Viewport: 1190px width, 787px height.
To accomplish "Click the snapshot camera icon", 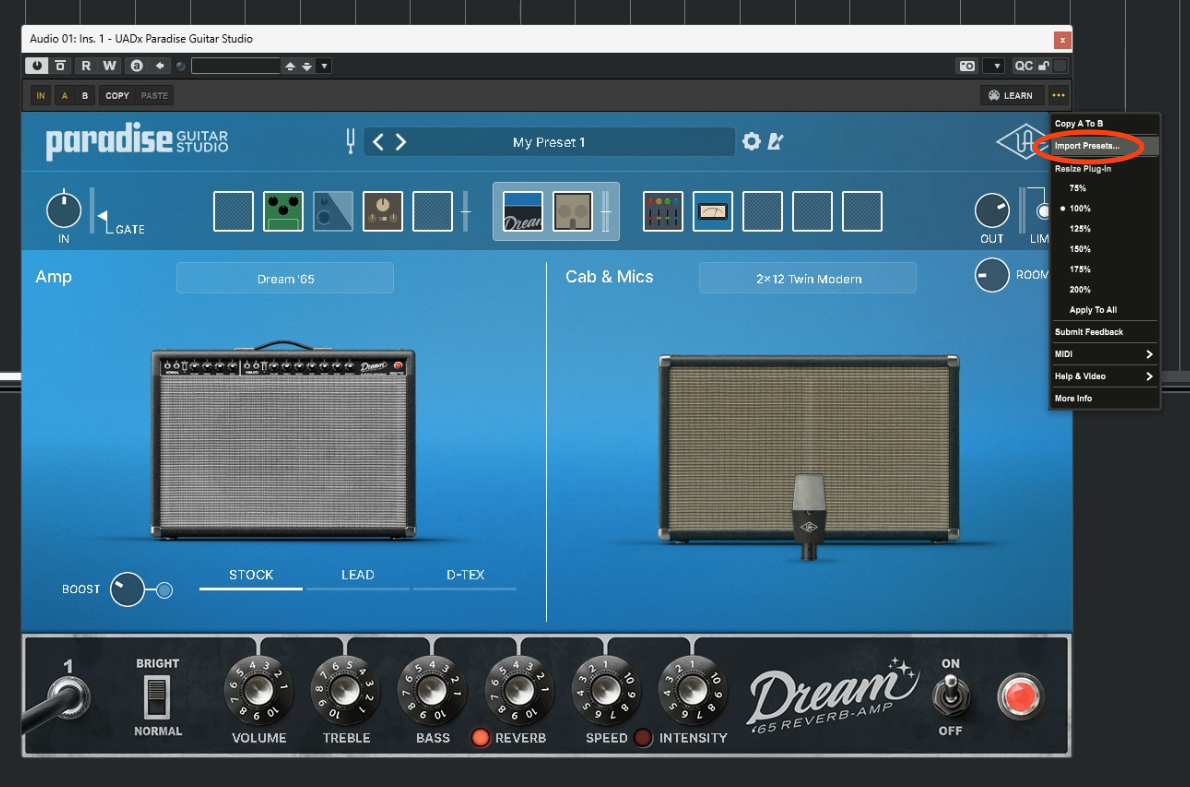I will (967, 66).
